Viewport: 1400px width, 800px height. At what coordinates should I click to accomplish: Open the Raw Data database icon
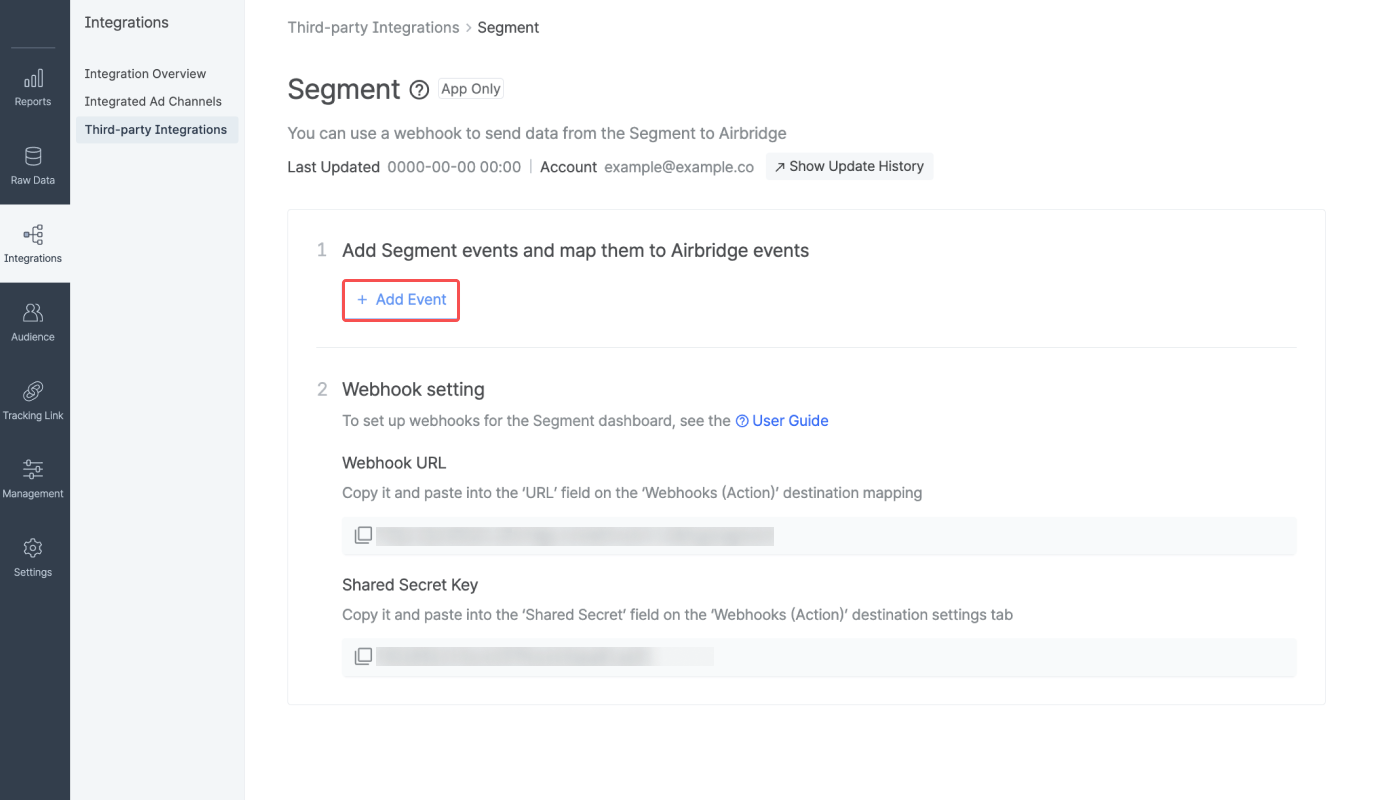tap(33, 157)
